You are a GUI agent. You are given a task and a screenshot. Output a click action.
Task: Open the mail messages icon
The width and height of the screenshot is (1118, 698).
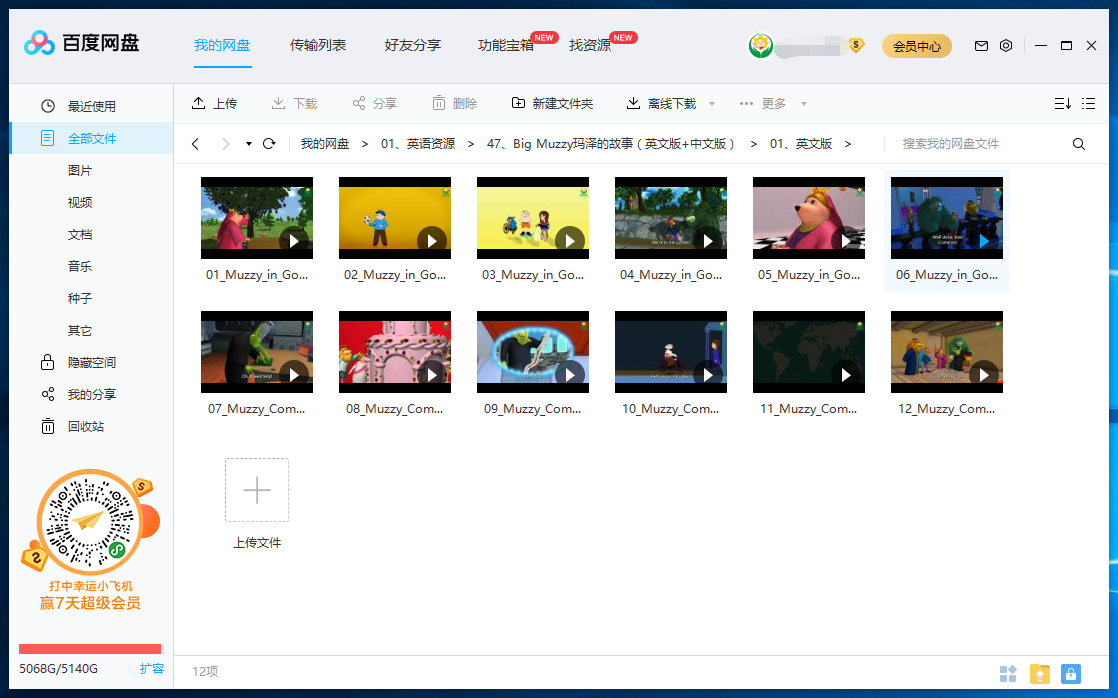coord(981,46)
